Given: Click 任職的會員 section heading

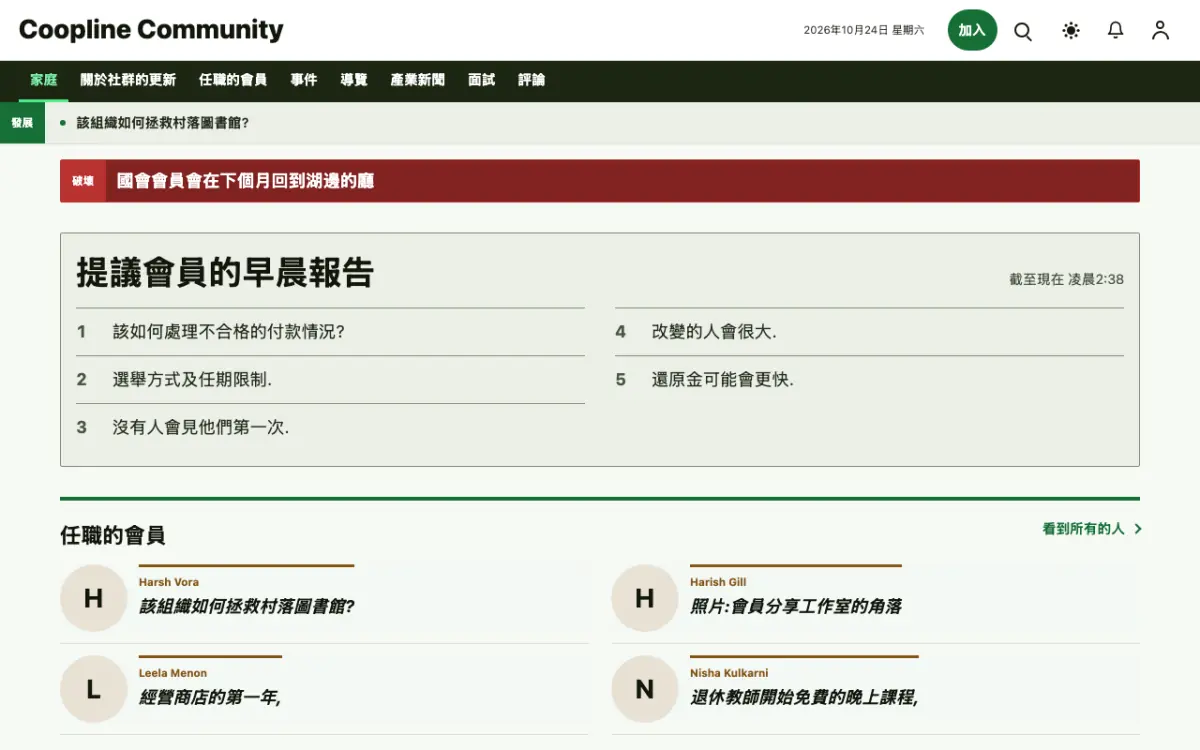Looking at the screenshot, I should 113,535.
